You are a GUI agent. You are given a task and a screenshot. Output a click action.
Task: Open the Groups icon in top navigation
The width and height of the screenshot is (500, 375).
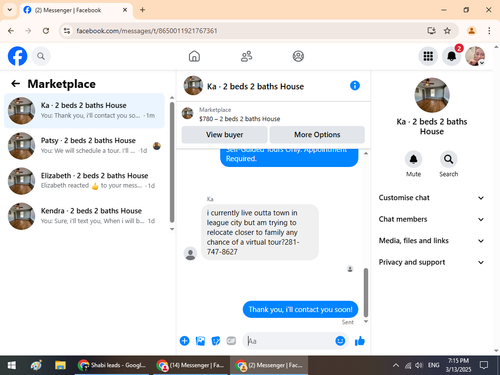(298, 56)
